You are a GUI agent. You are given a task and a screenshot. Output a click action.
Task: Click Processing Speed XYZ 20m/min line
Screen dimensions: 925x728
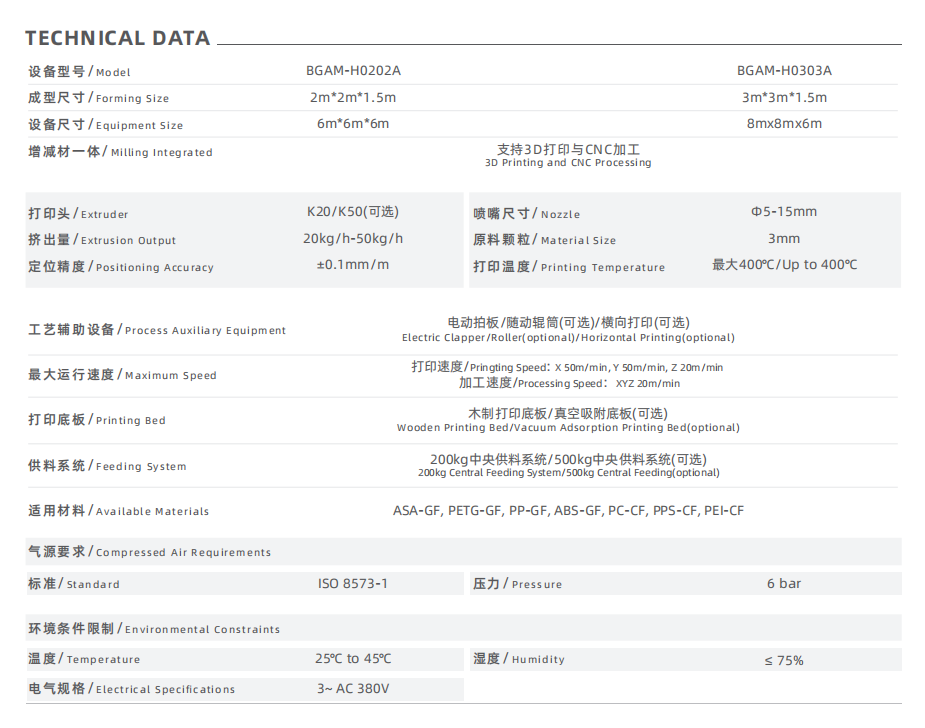(x=569, y=383)
